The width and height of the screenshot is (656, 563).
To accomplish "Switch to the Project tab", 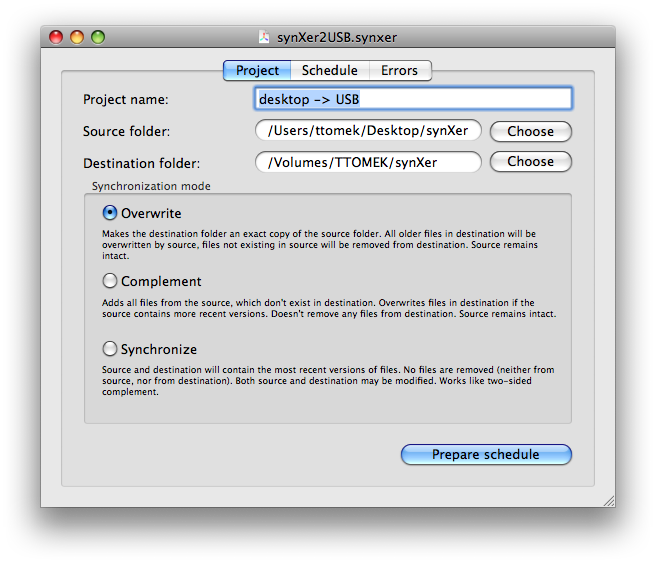I will pyautogui.click(x=257, y=70).
